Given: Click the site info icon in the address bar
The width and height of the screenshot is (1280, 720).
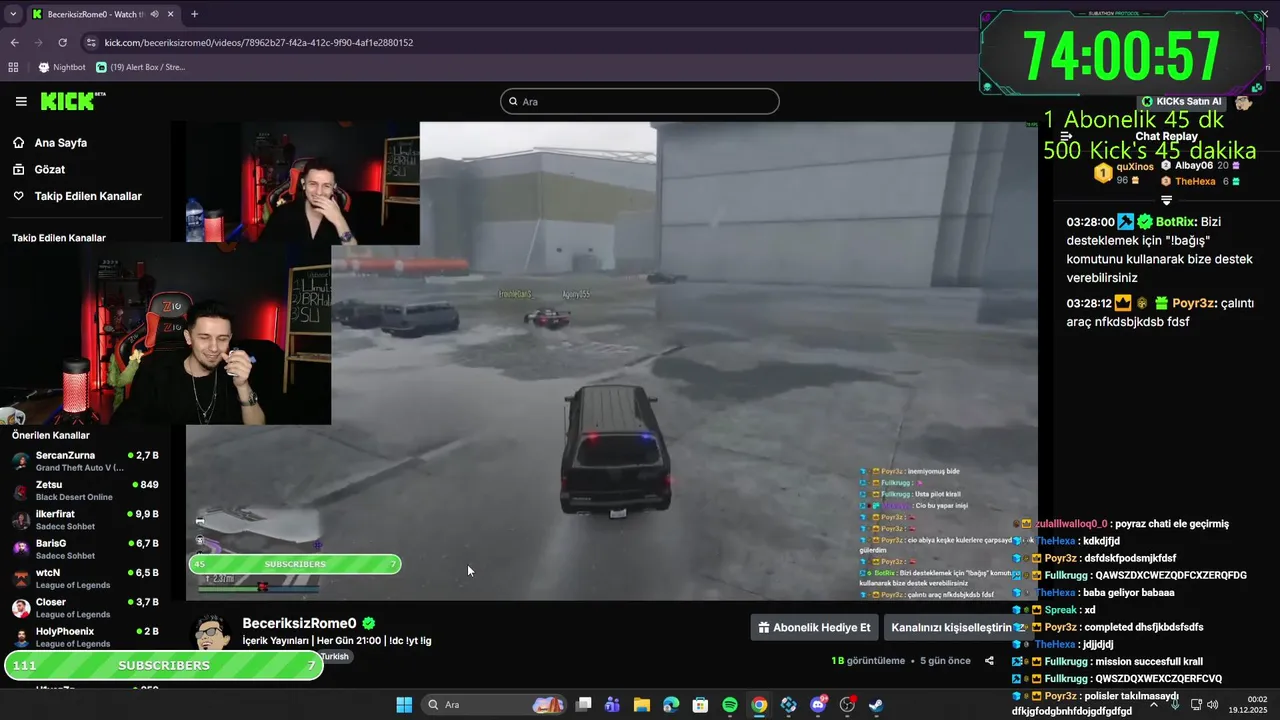Looking at the screenshot, I should click(x=91, y=43).
